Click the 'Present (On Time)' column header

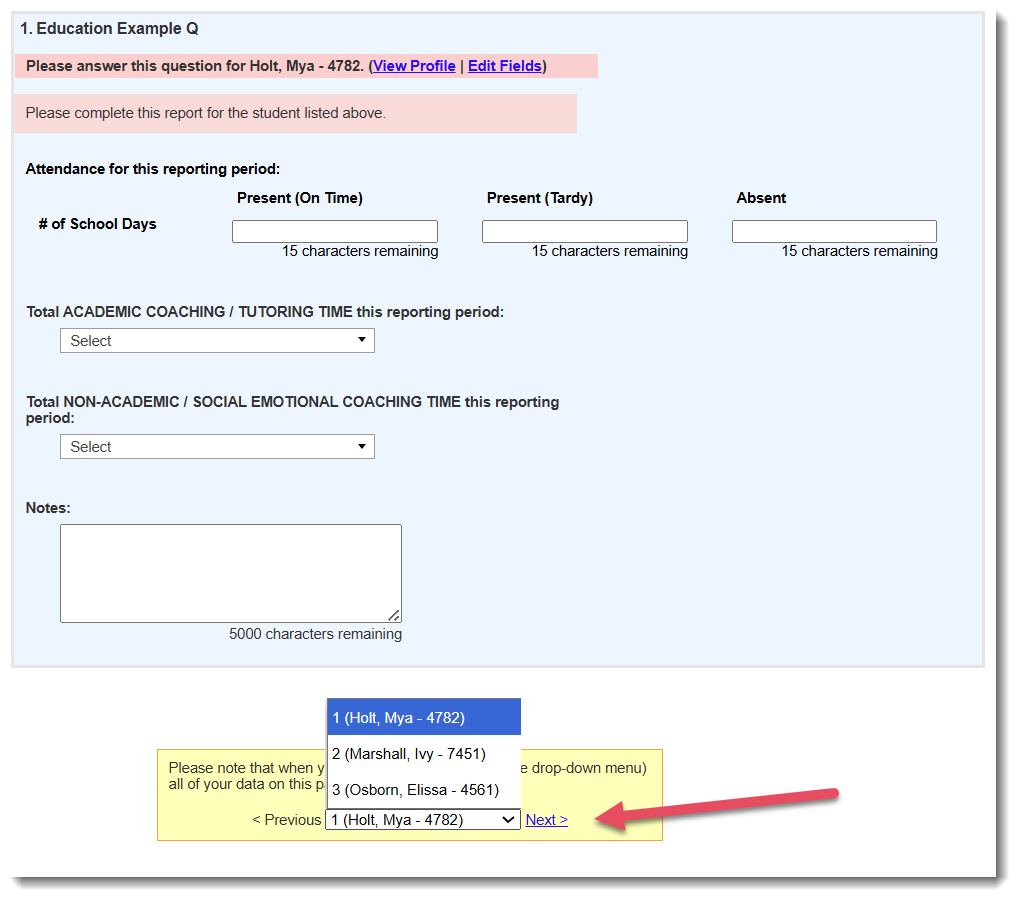click(x=300, y=198)
